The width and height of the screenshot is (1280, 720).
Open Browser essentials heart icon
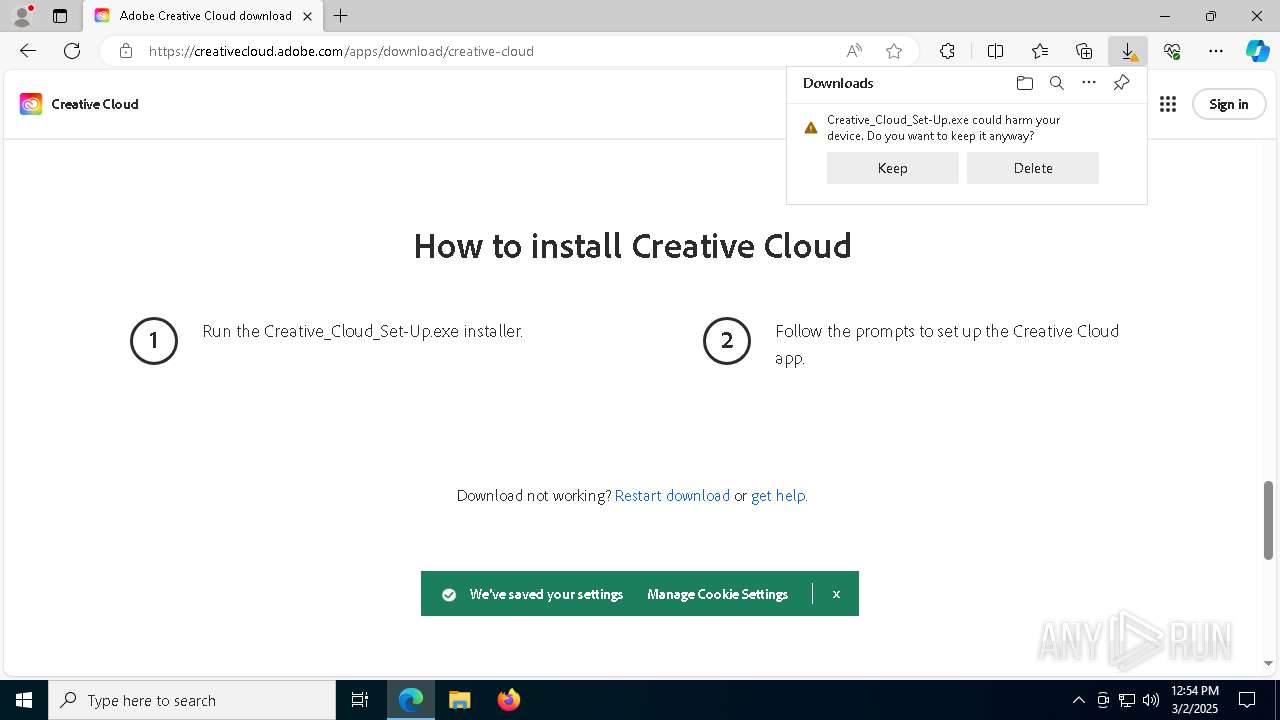(1172, 51)
